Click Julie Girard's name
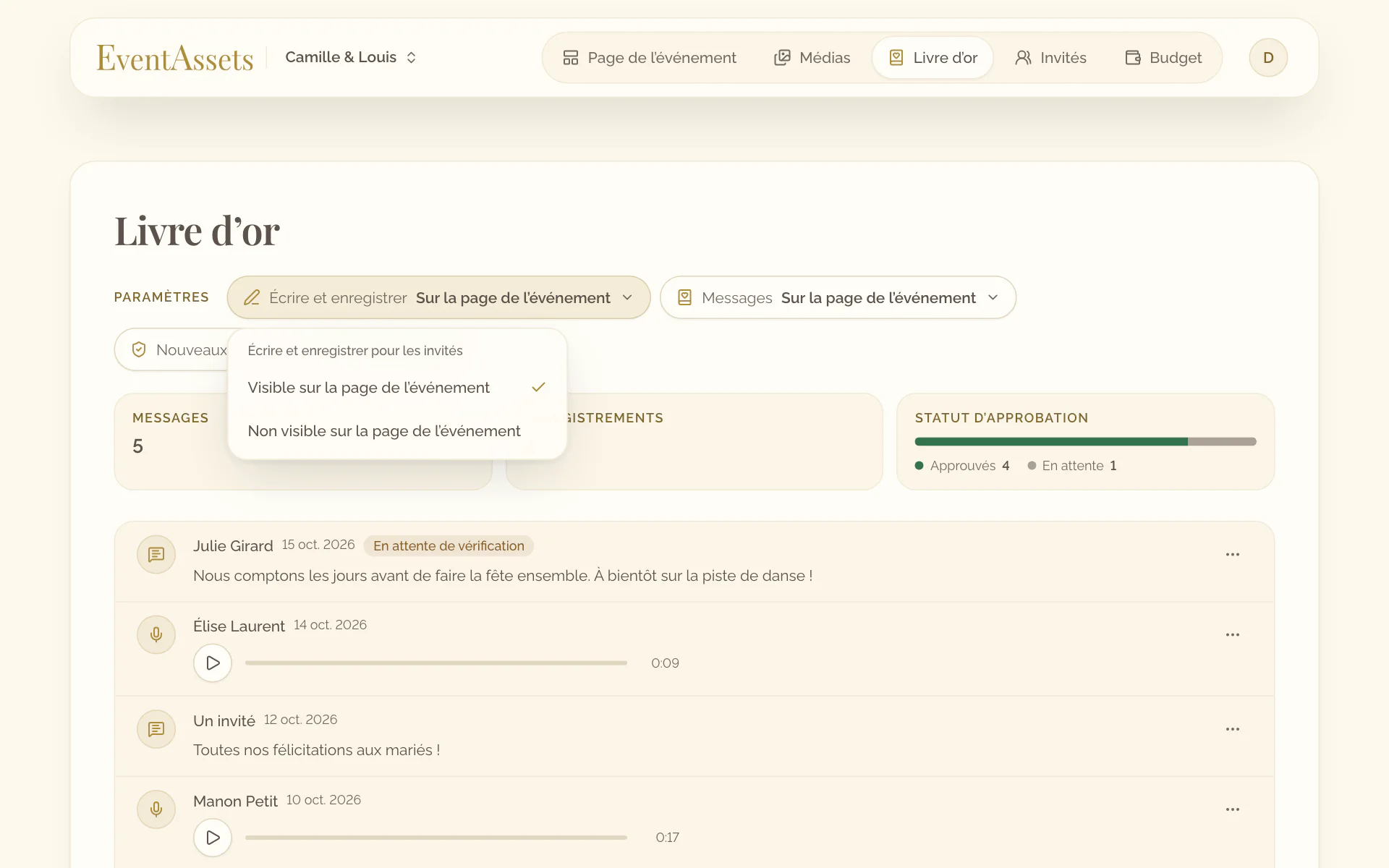The height and width of the screenshot is (868, 1389). [233, 546]
